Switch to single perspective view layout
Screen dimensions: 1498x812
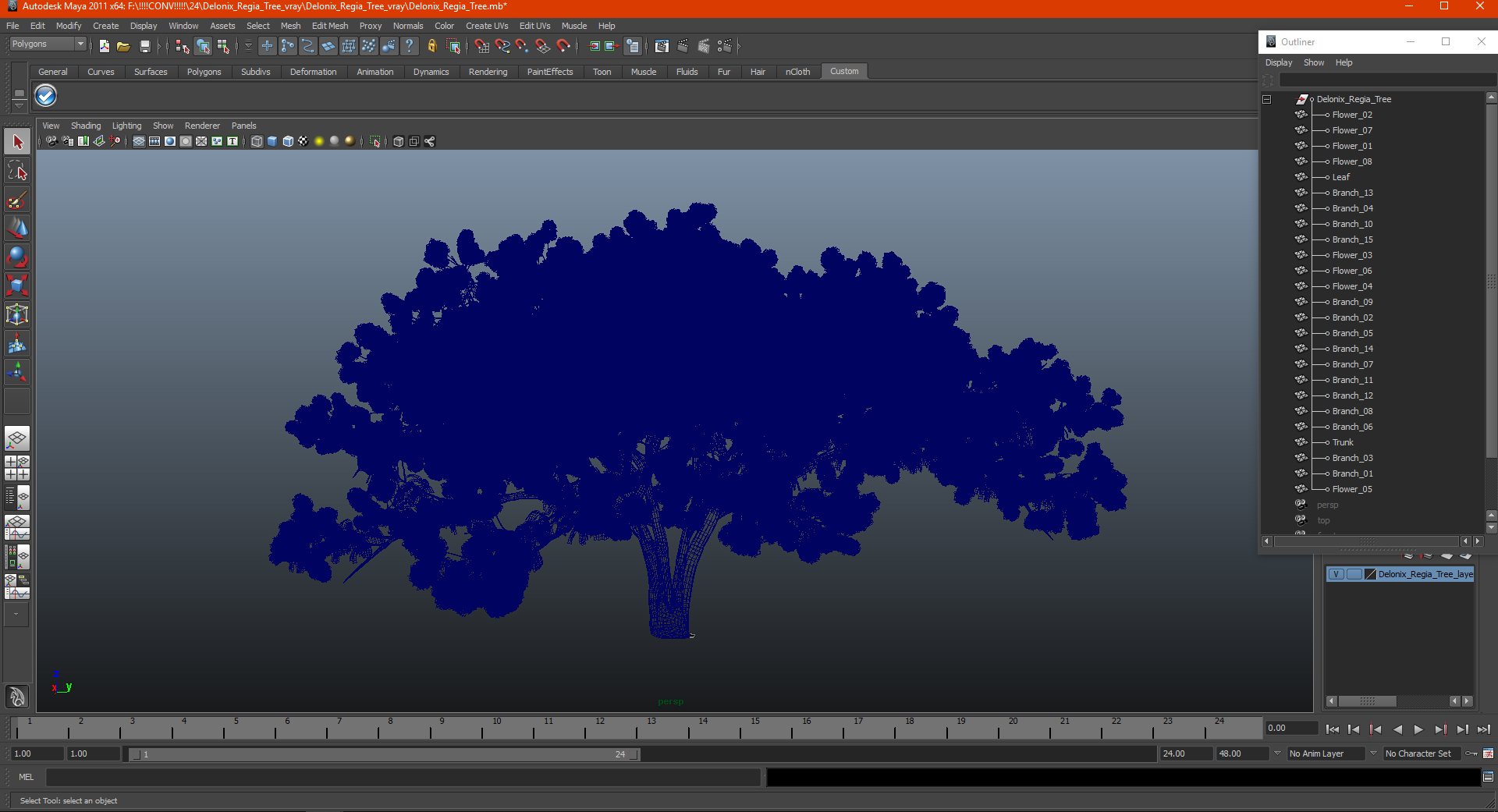17,439
